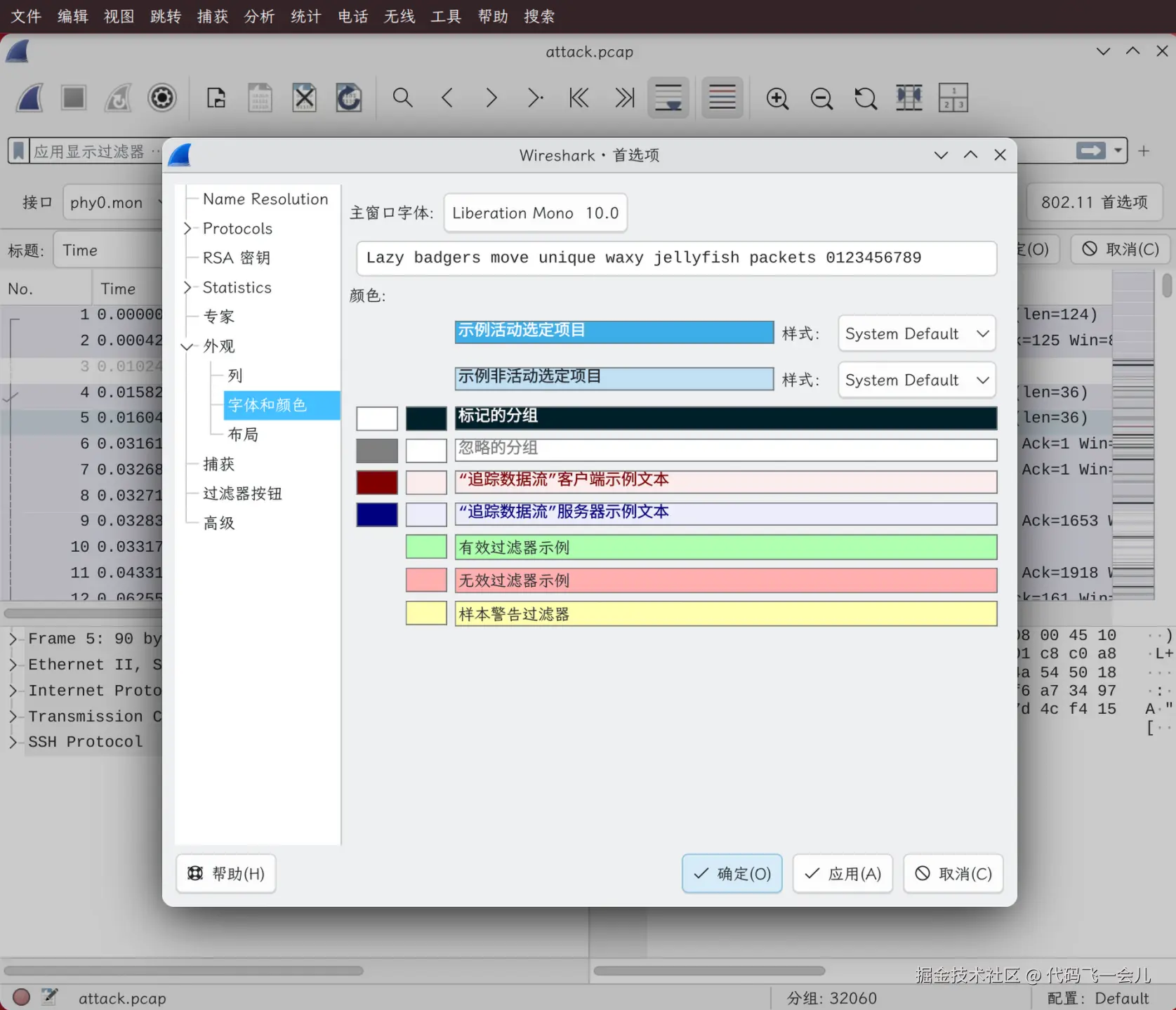Screen dimensions: 1176x1010
Task: Zoom in on main window text
Action: (x=777, y=98)
